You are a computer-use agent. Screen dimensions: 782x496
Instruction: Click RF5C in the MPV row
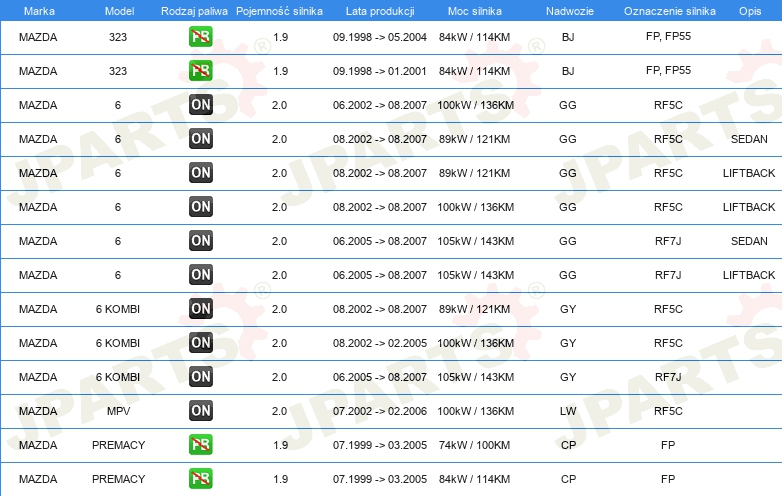click(x=668, y=411)
